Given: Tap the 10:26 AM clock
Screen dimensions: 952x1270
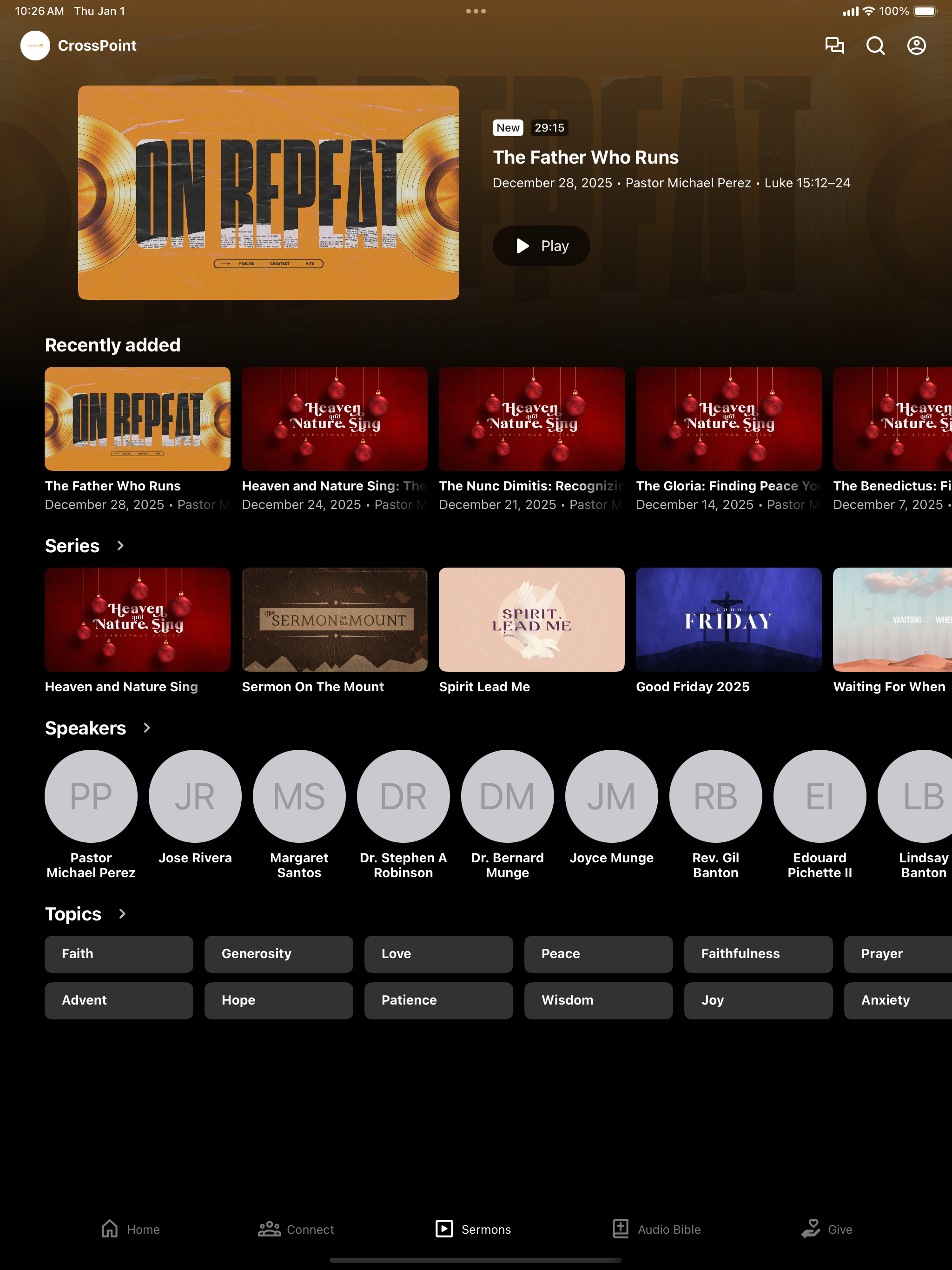Looking at the screenshot, I should click(40, 11).
